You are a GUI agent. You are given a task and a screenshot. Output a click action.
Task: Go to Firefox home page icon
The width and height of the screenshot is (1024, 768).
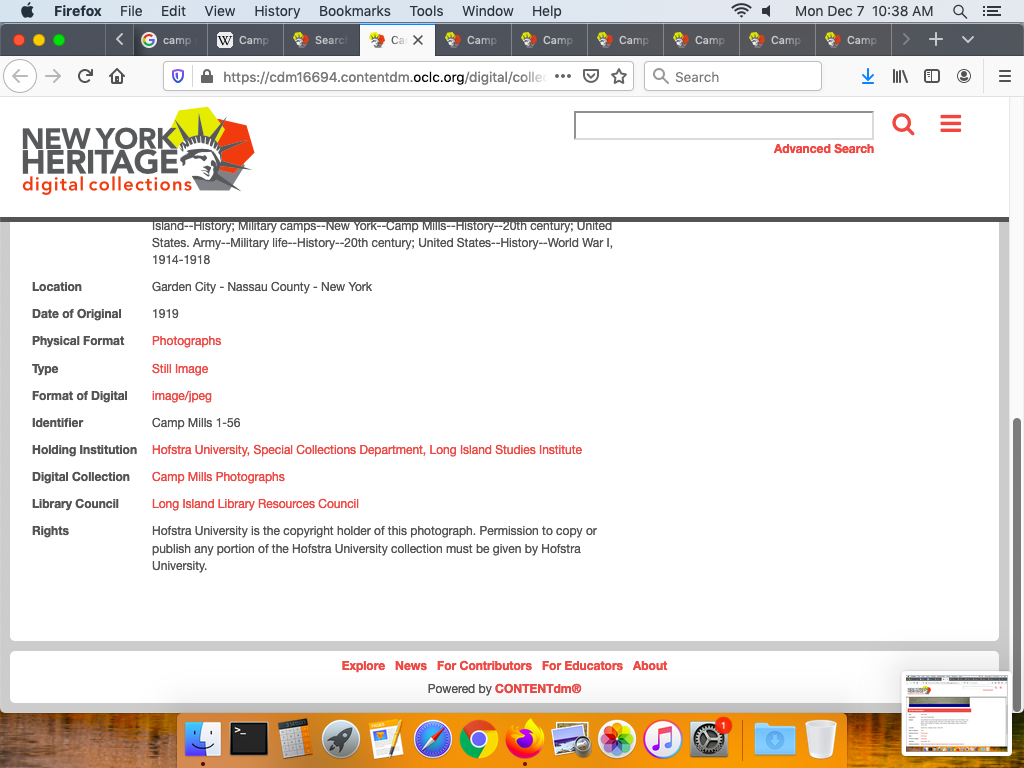[117, 77]
